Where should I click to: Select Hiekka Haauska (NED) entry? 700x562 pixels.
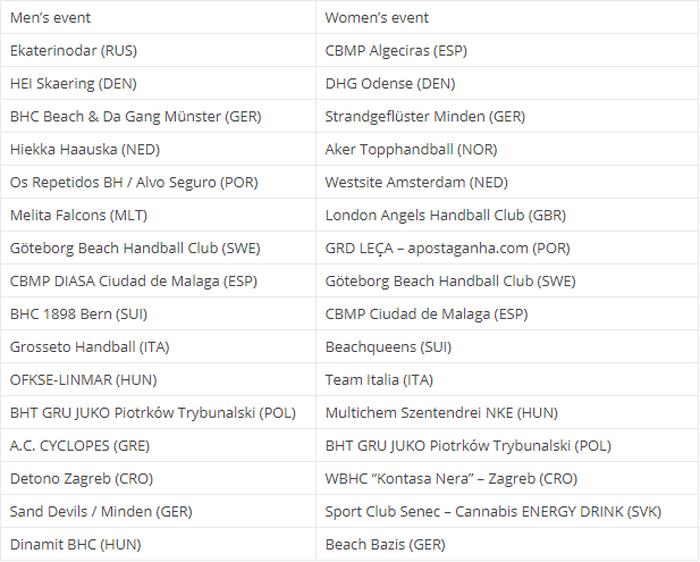click(x=84, y=150)
